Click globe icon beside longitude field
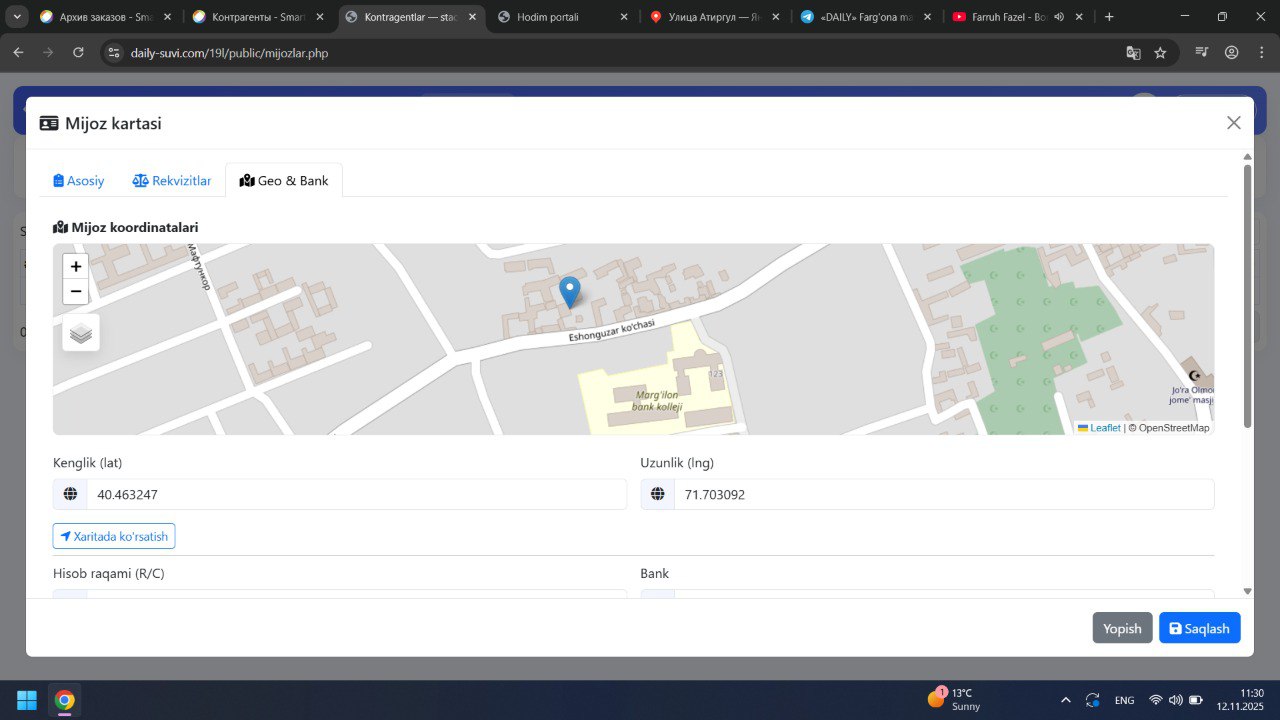Screen dimensions: 1280x720 [658, 494]
